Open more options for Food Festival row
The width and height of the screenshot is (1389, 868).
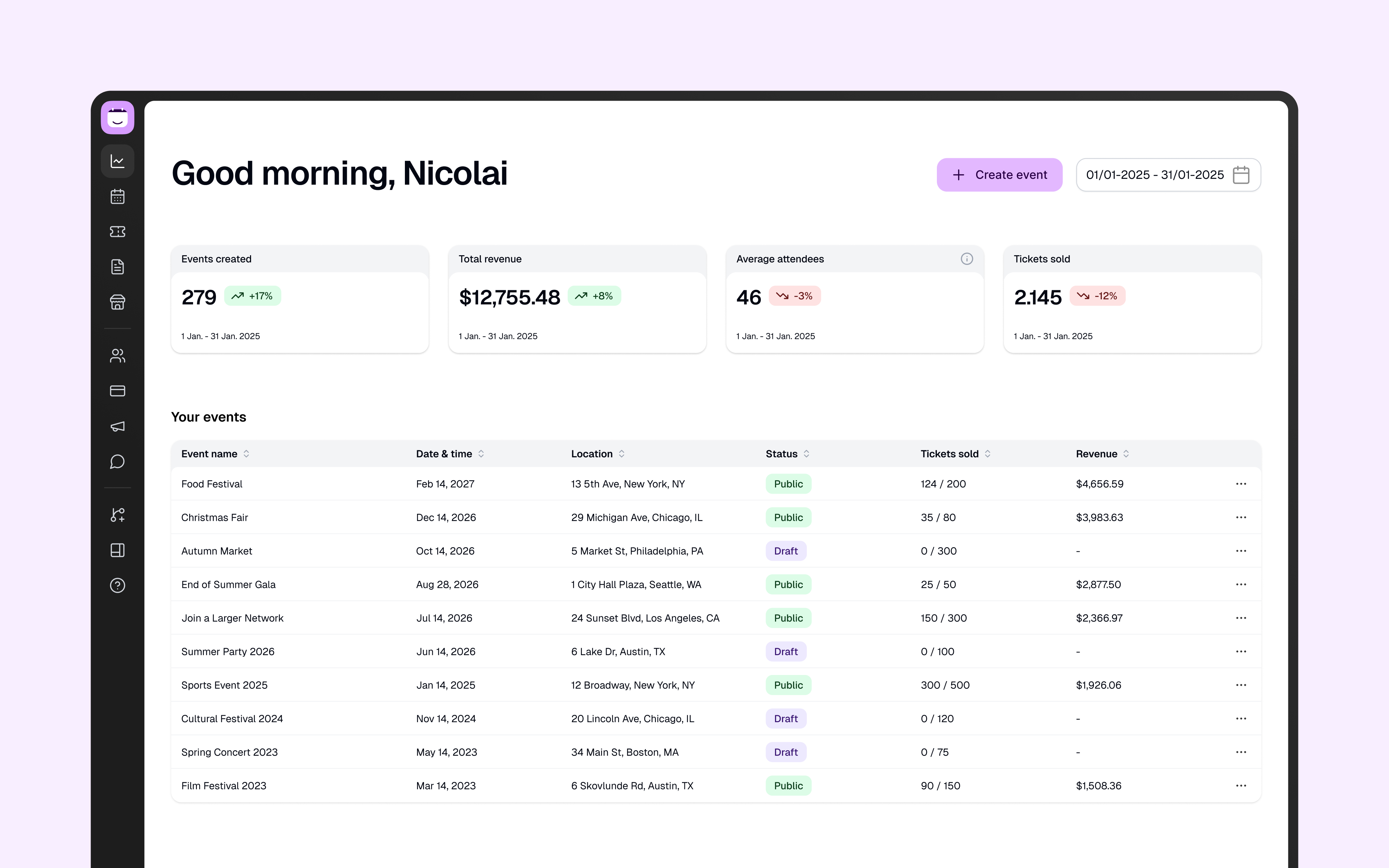pyautogui.click(x=1241, y=484)
